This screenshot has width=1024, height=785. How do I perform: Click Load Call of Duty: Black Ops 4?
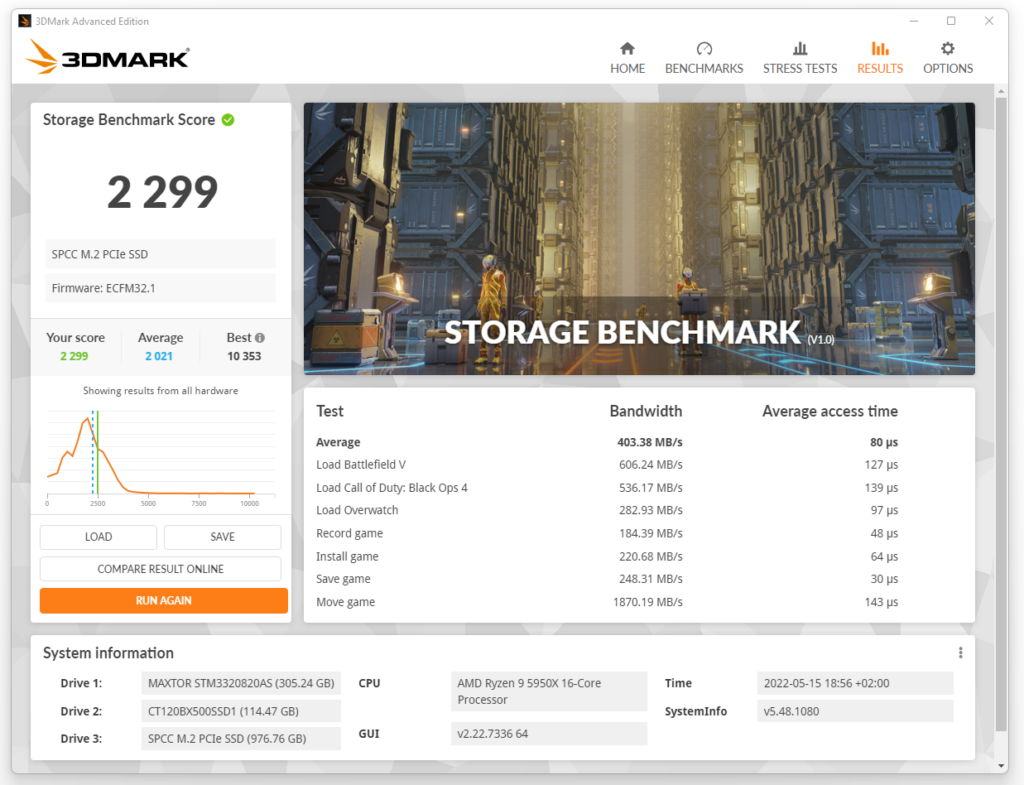coord(392,488)
